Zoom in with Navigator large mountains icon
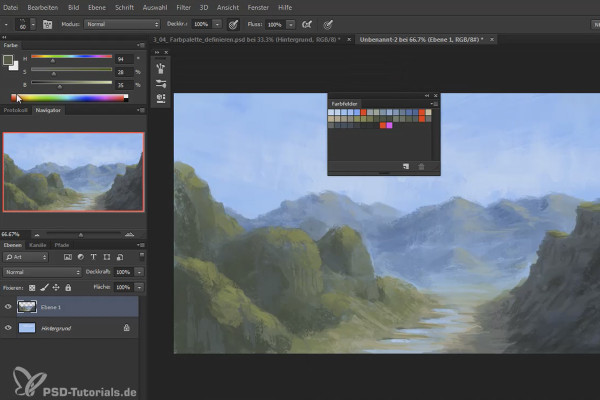The height and width of the screenshot is (400, 600). click(129, 234)
